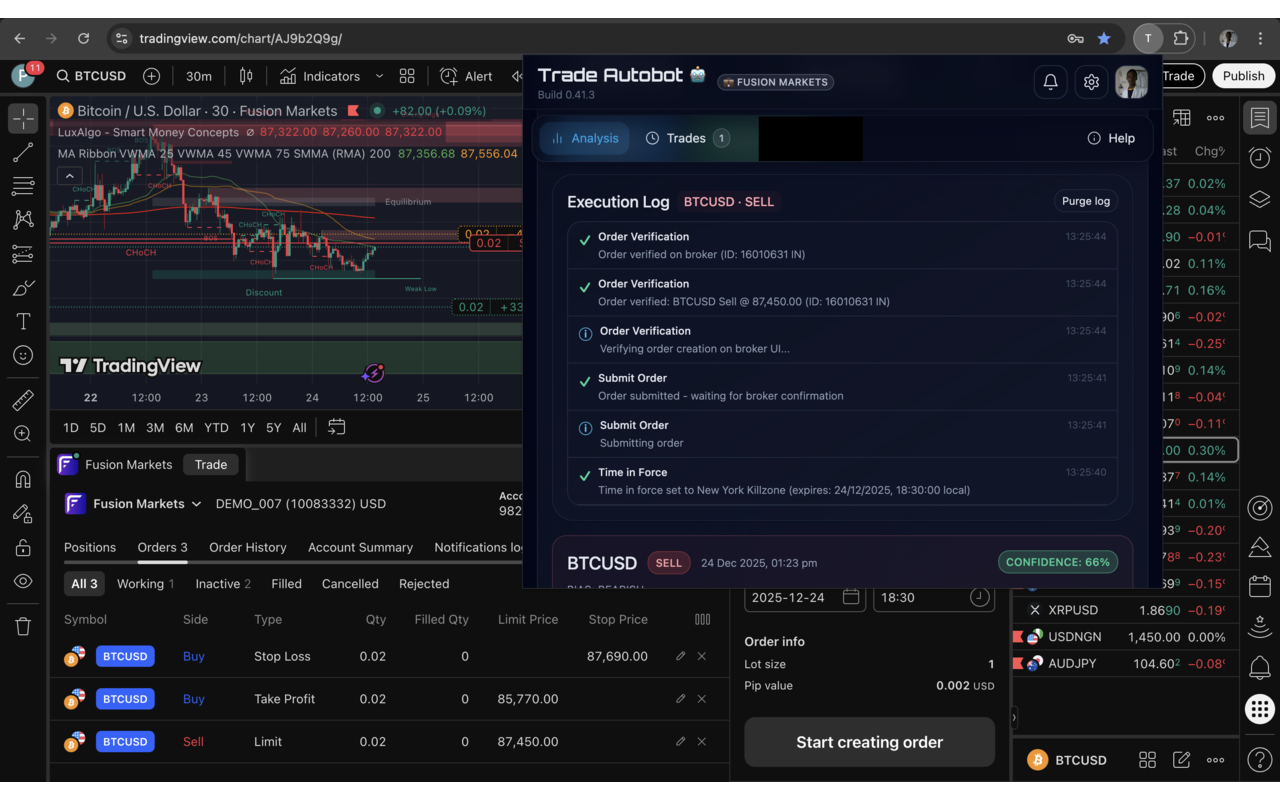This screenshot has height=800, width=1280.
Task: Open the Fibonacci retracement tools
Action: [x=23, y=186]
